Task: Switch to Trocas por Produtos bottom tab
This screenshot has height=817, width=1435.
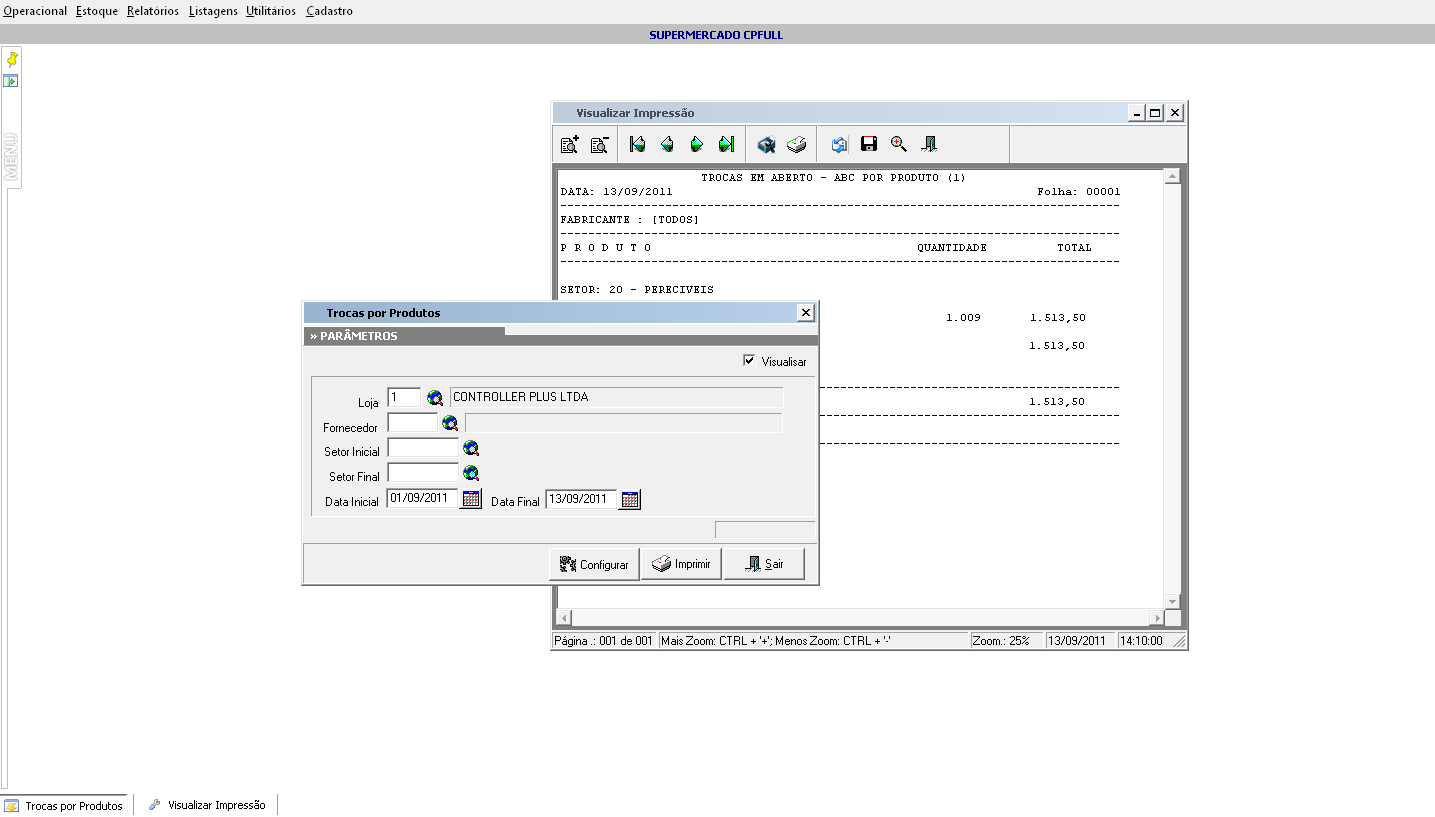Action: (x=64, y=805)
